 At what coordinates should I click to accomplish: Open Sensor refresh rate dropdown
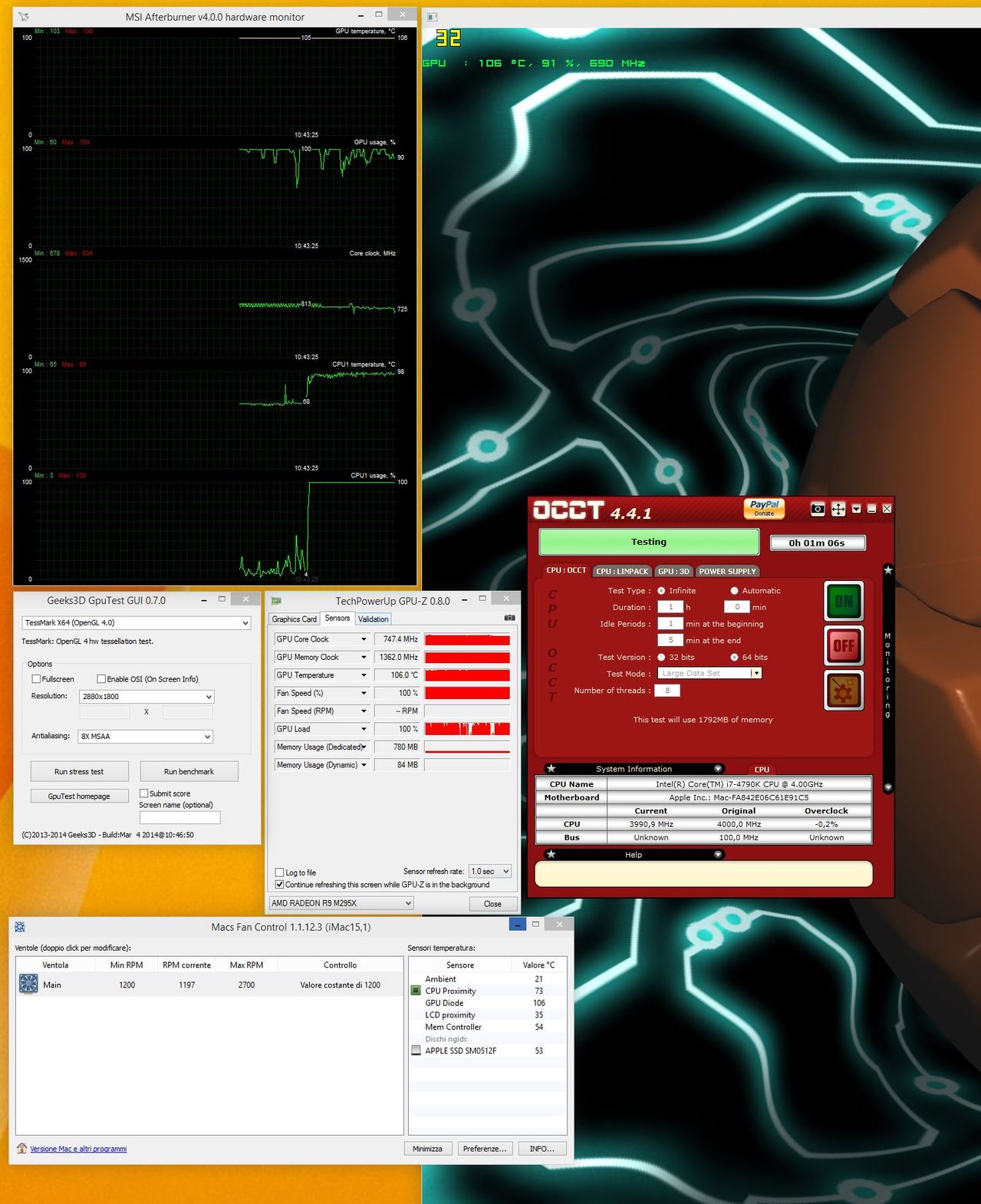point(490,871)
